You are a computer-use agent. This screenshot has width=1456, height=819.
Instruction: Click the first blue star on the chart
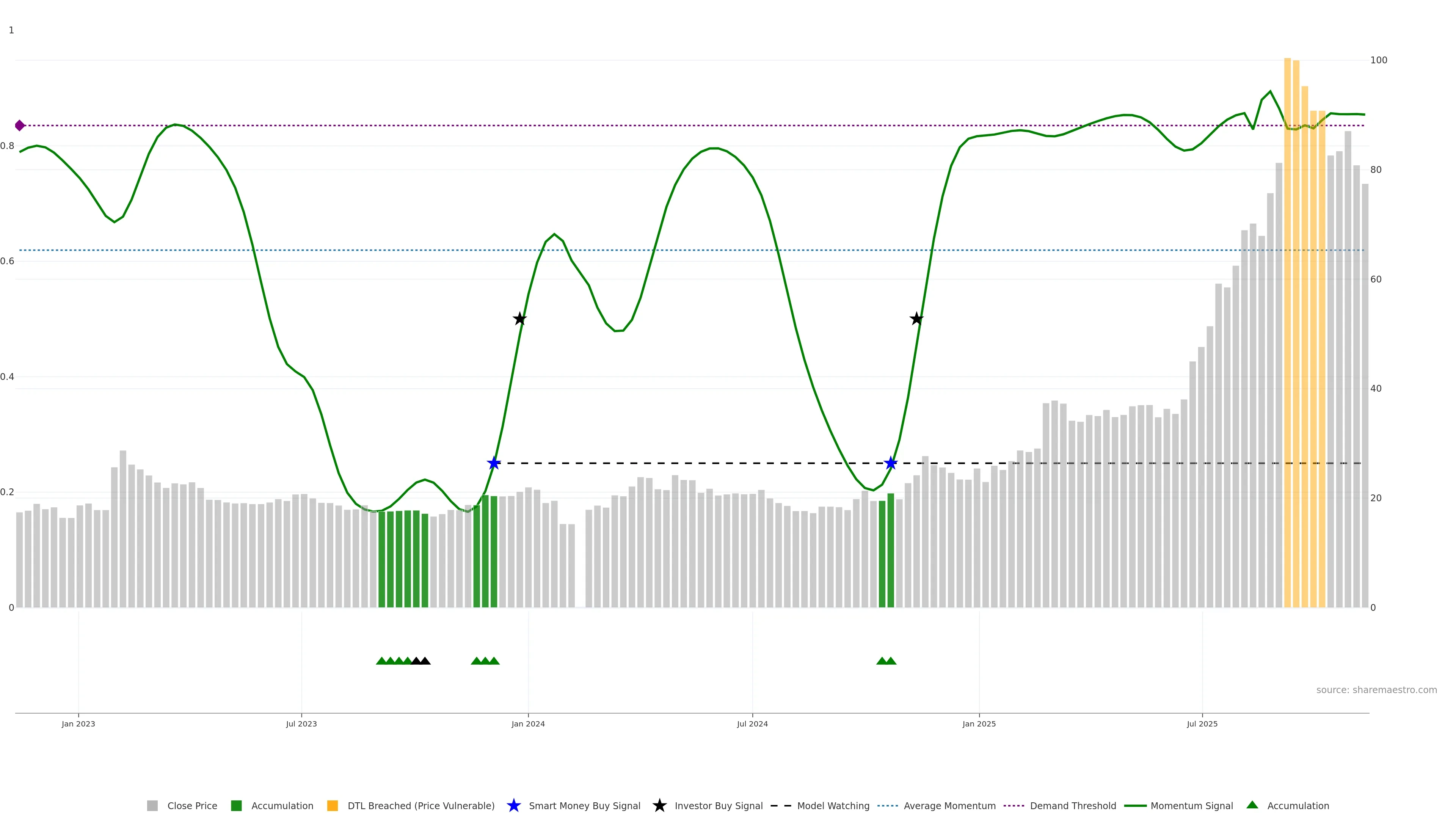493,463
